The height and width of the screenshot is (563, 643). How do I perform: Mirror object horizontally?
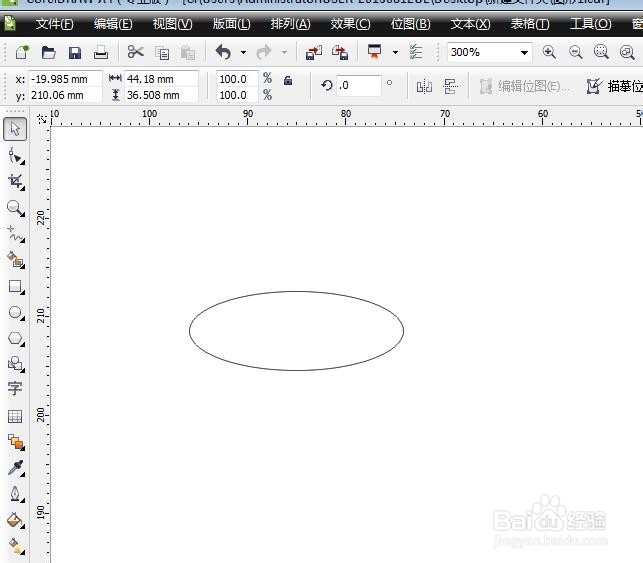[424, 87]
